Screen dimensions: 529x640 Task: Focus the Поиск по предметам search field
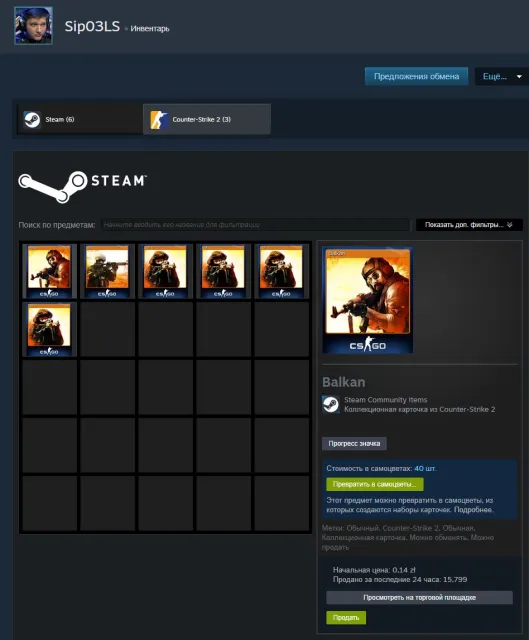point(256,225)
